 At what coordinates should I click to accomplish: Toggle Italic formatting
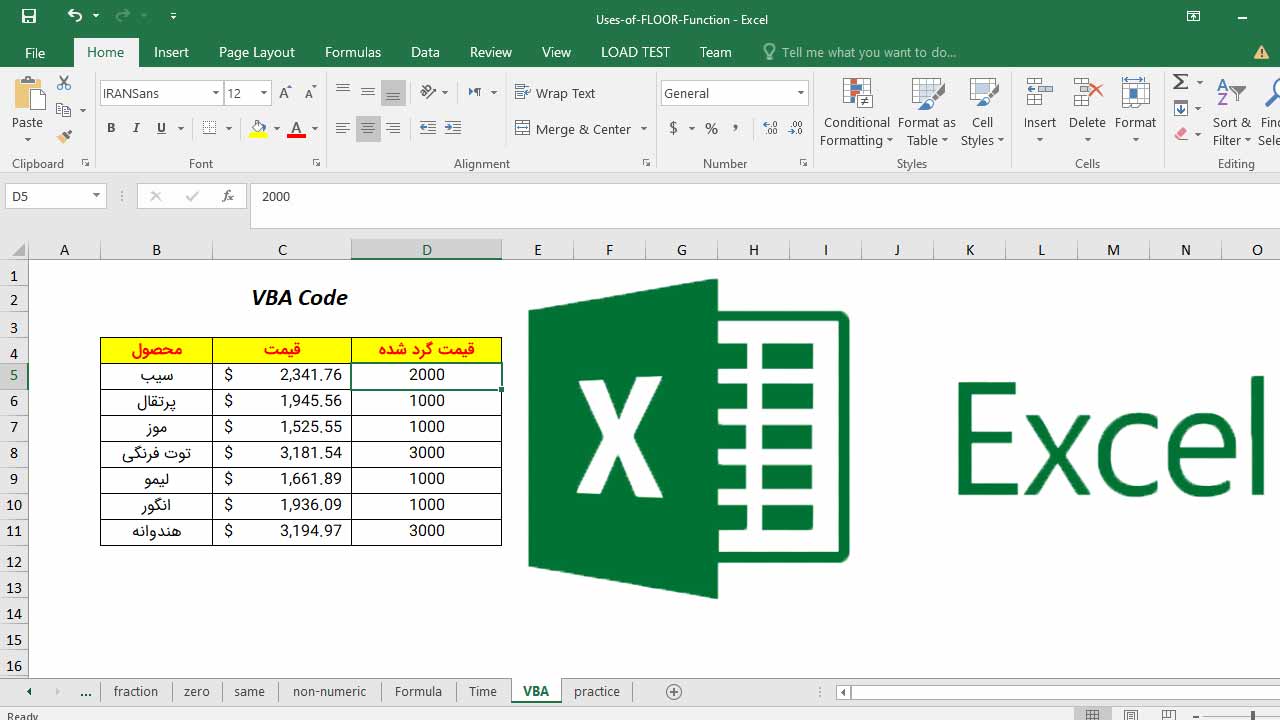coord(136,128)
